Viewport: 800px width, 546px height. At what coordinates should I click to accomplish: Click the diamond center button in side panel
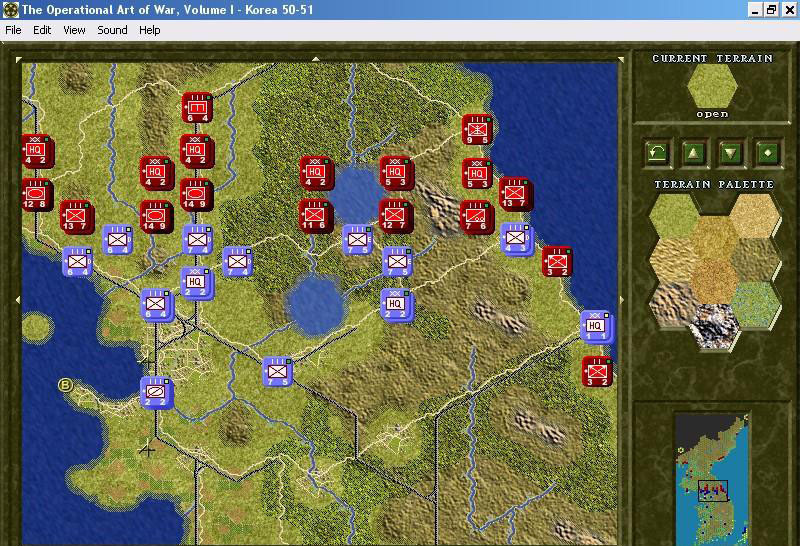click(768, 153)
